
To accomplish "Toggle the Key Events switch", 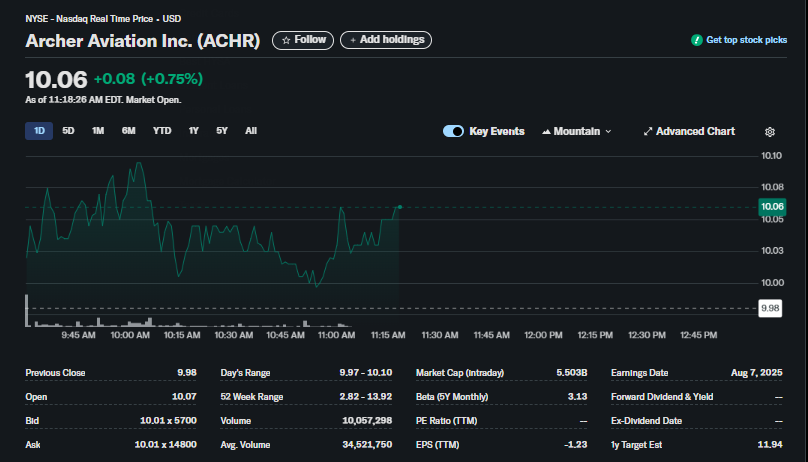I will pyautogui.click(x=453, y=131).
